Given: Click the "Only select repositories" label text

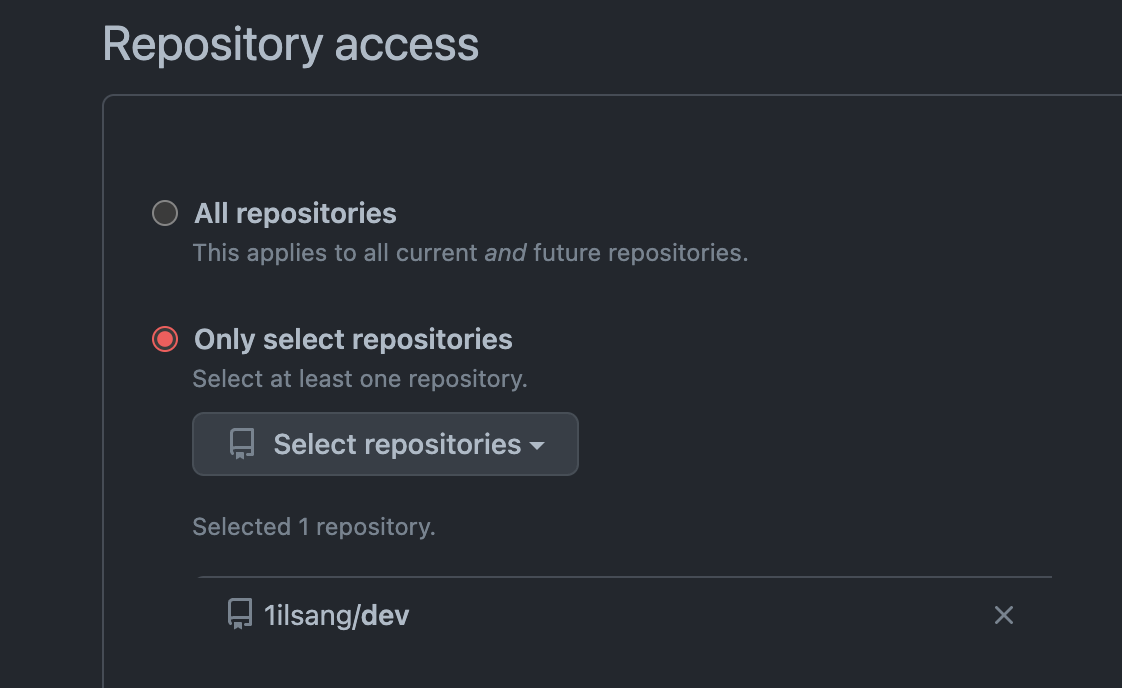Looking at the screenshot, I should click(x=353, y=339).
